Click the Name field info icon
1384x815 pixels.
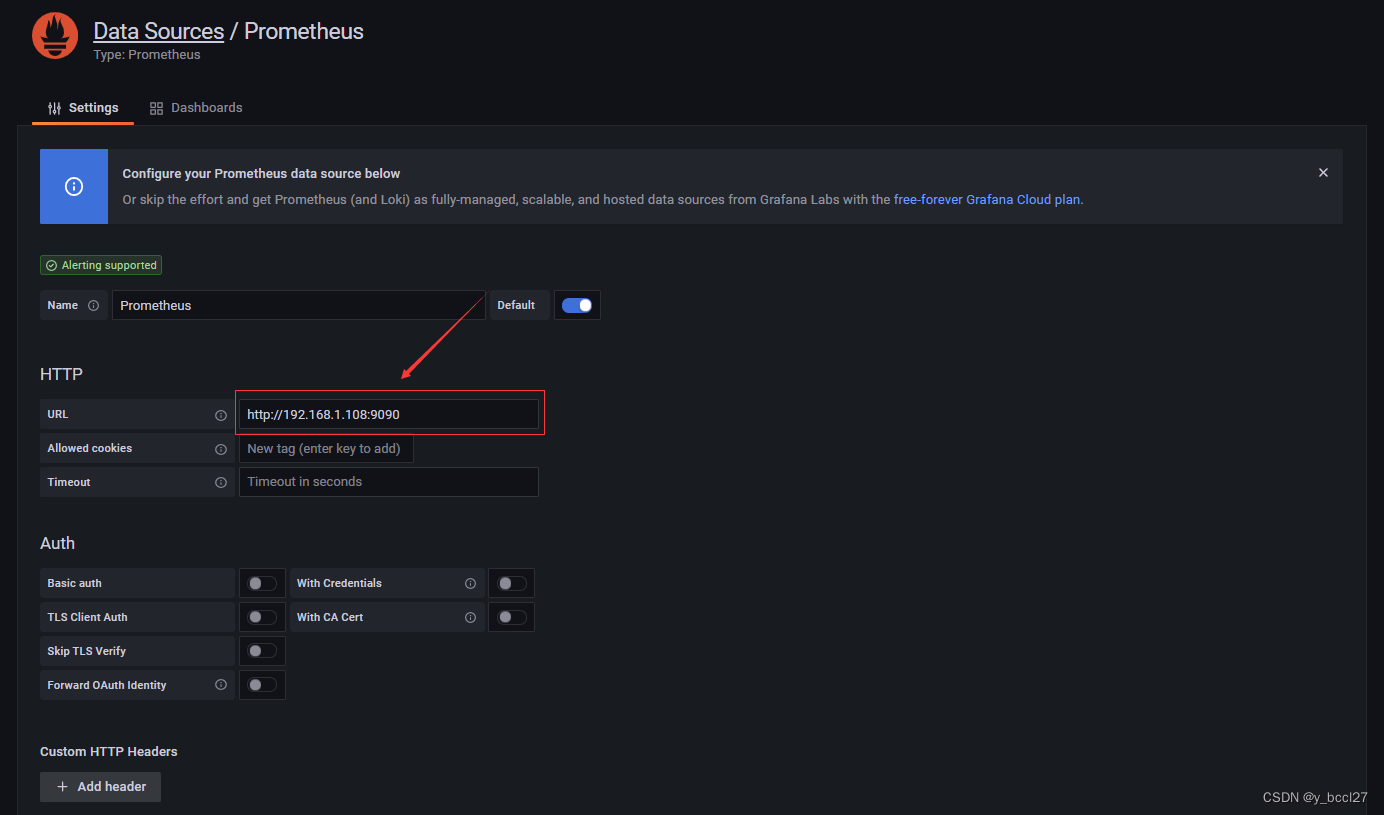click(93, 305)
